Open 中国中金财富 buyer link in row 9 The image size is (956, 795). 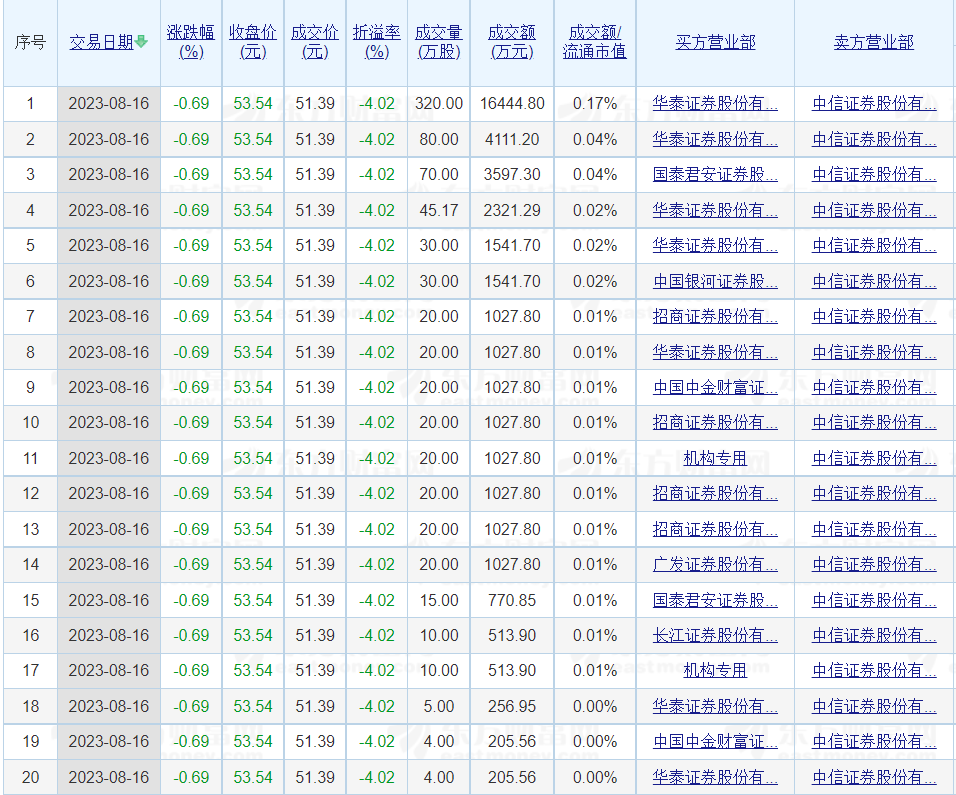[715, 387]
